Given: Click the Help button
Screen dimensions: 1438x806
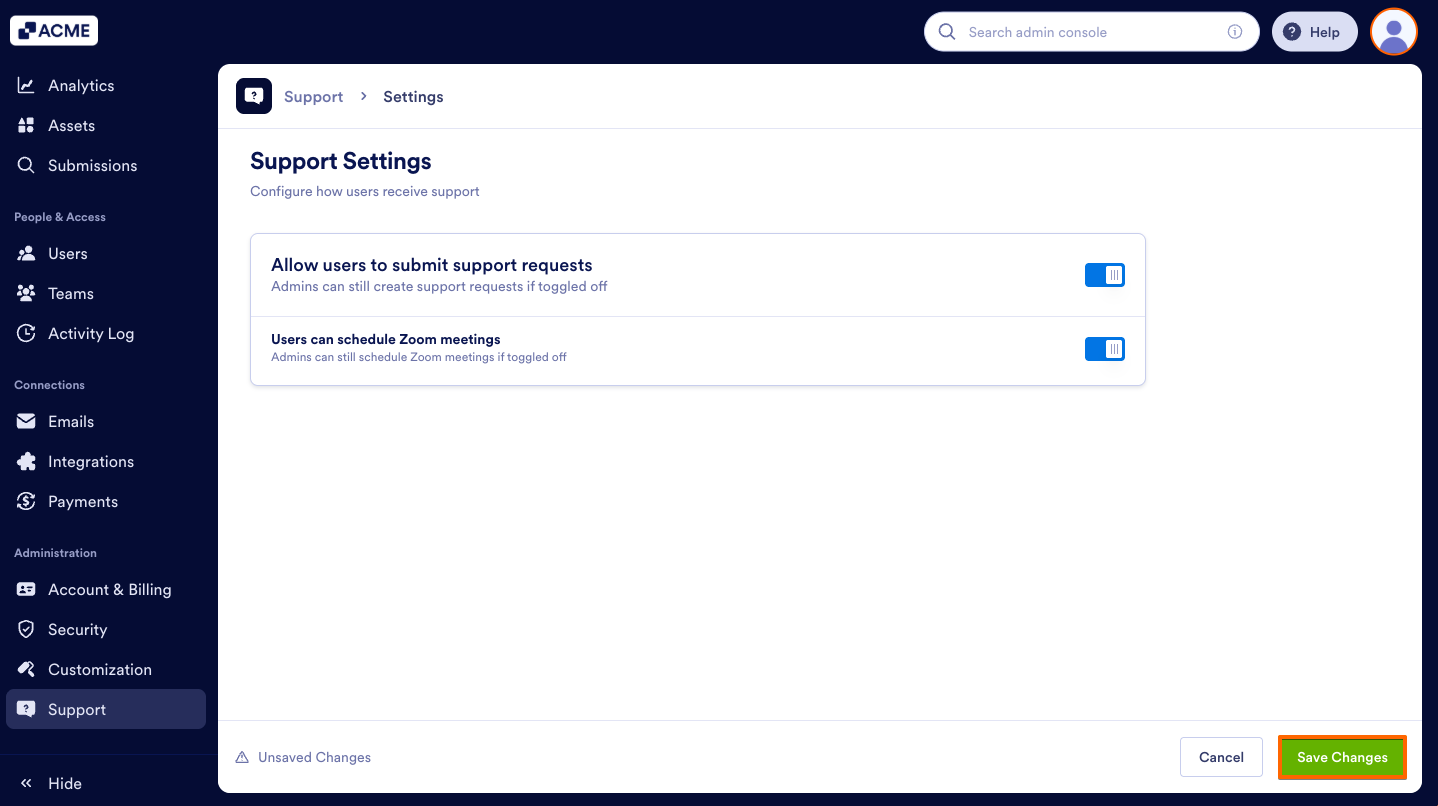Looking at the screenshot, I should click(1314, 32).
